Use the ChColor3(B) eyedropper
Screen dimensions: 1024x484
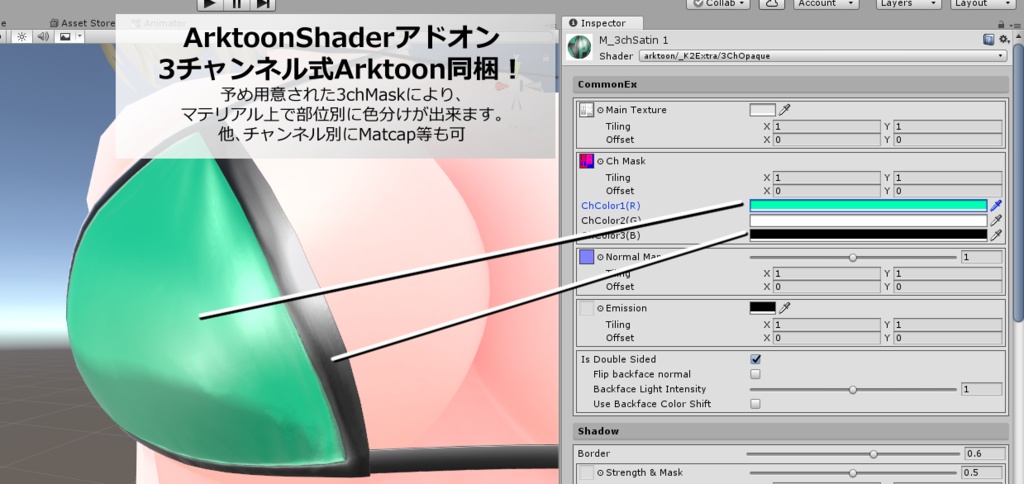996,235
